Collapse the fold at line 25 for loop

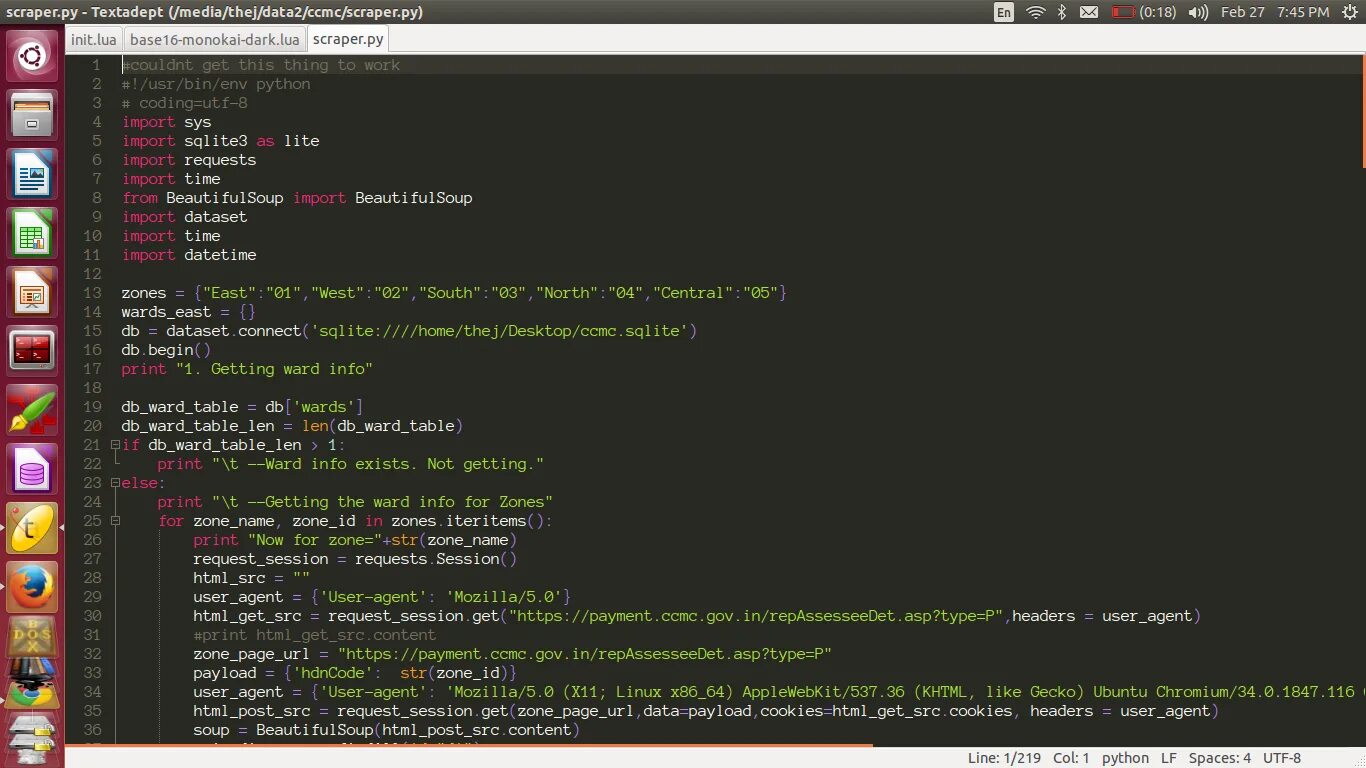tap(115, 521)
